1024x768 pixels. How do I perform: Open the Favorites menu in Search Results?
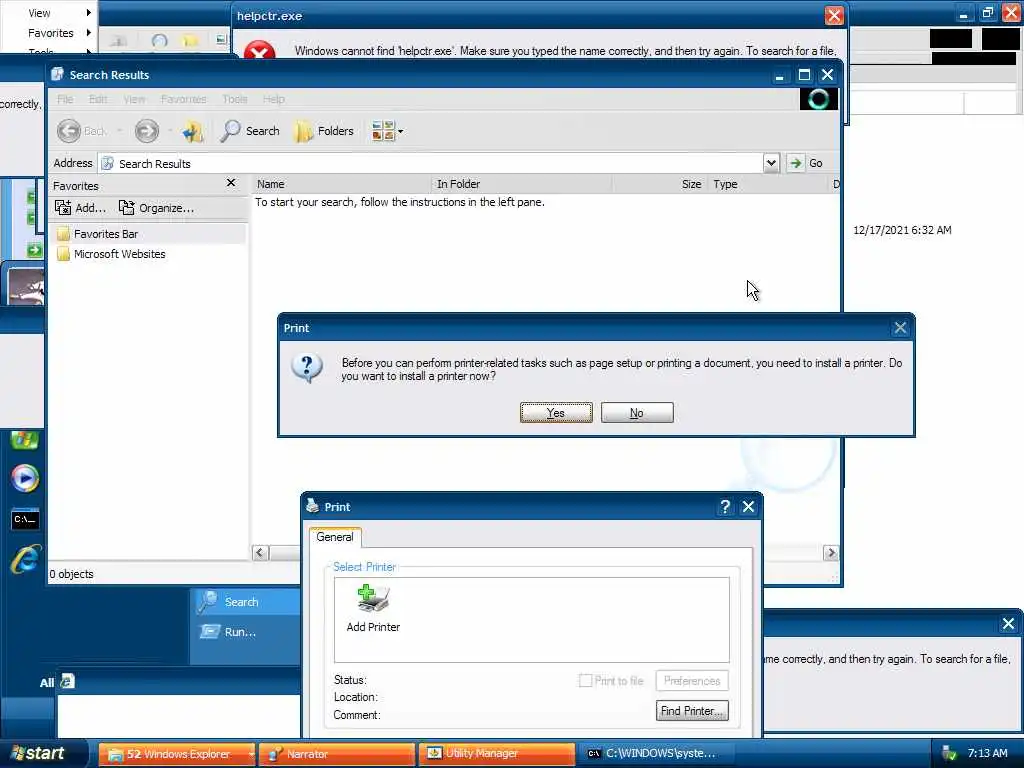184,99
